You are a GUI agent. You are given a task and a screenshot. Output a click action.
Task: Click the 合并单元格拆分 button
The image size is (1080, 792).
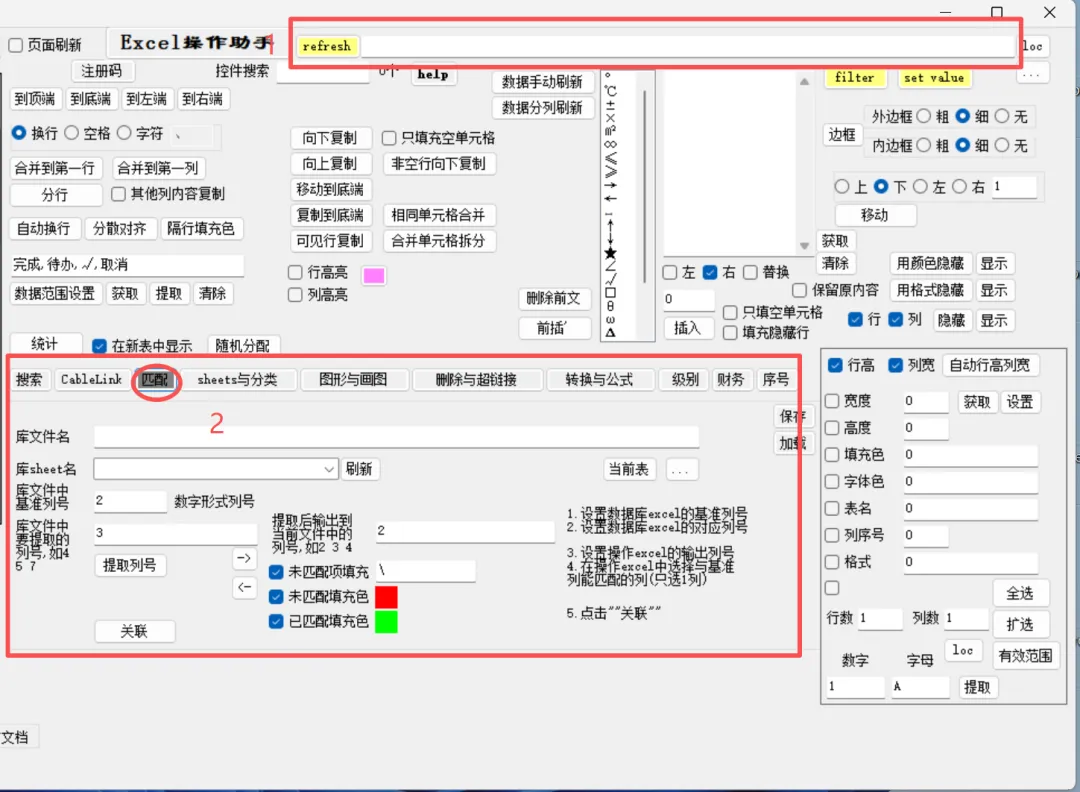point(438,241)
